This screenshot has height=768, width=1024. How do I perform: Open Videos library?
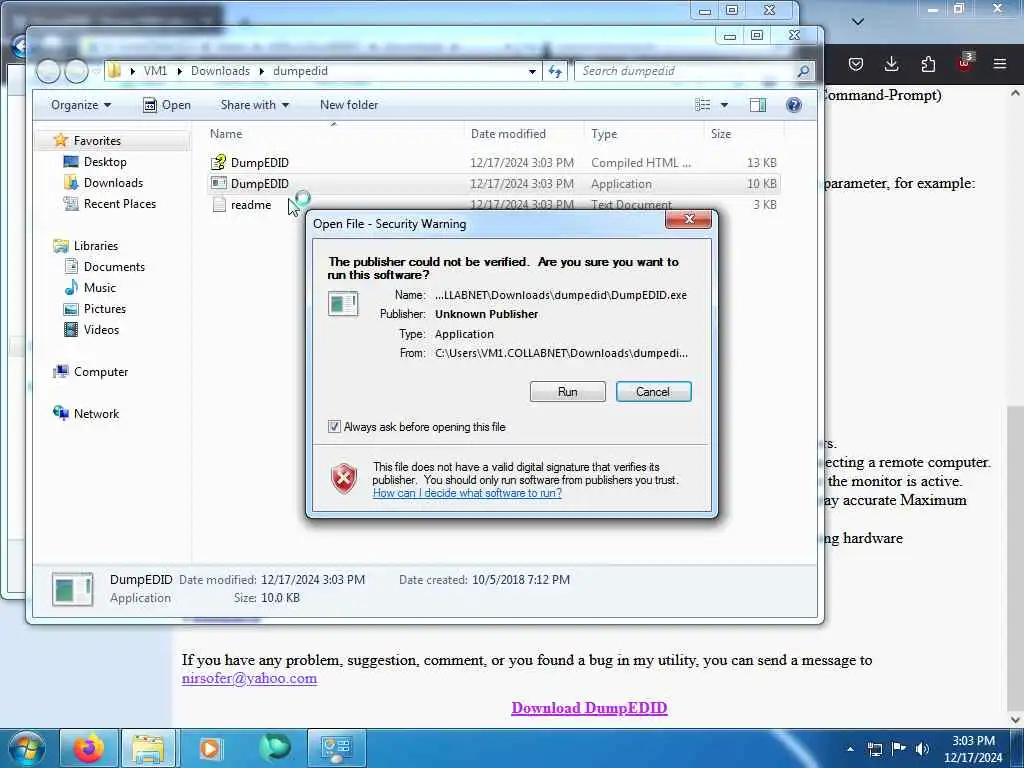click(x=101, y=330)
